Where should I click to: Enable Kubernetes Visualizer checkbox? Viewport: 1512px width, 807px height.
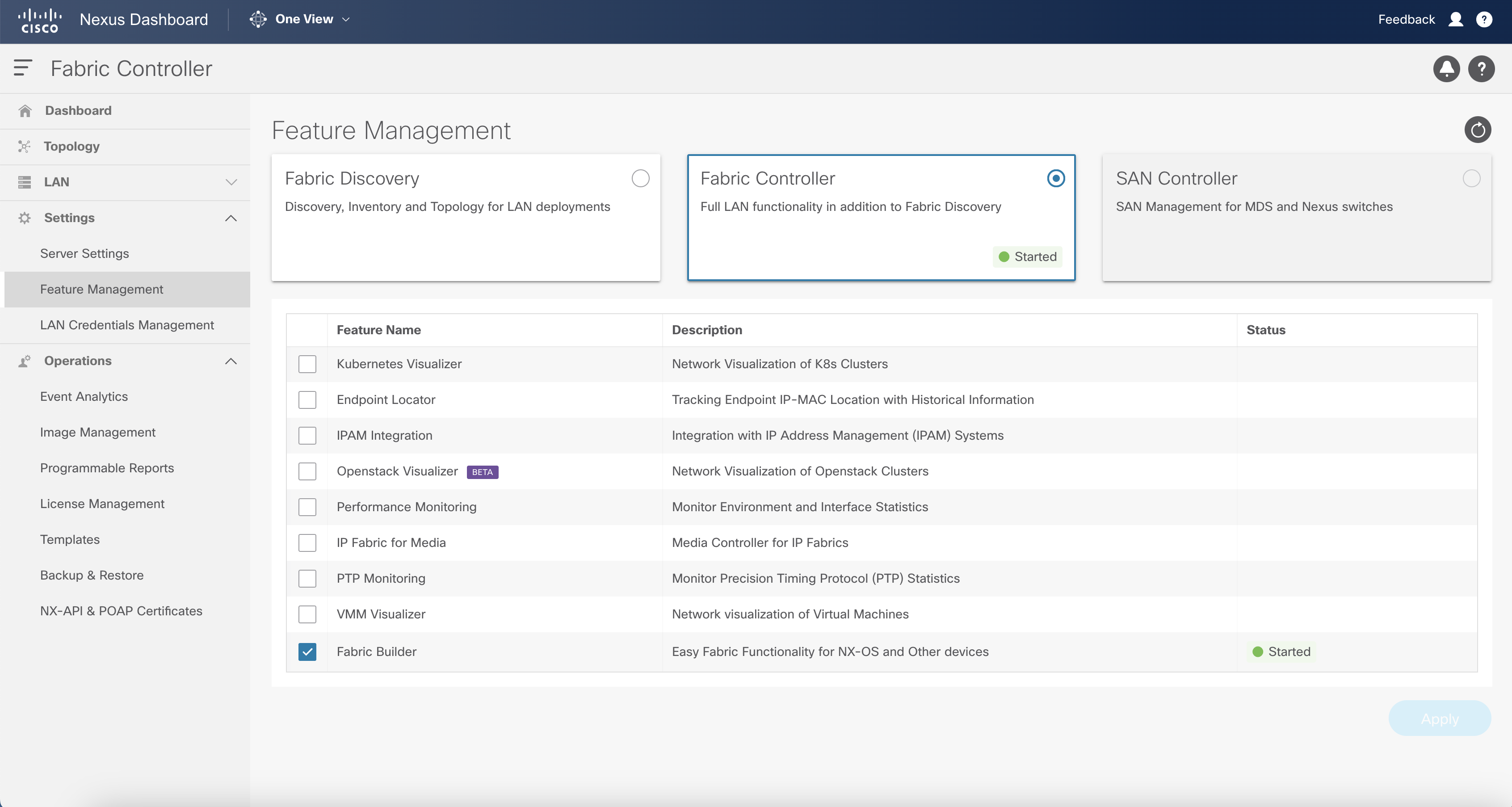(307, 364)
